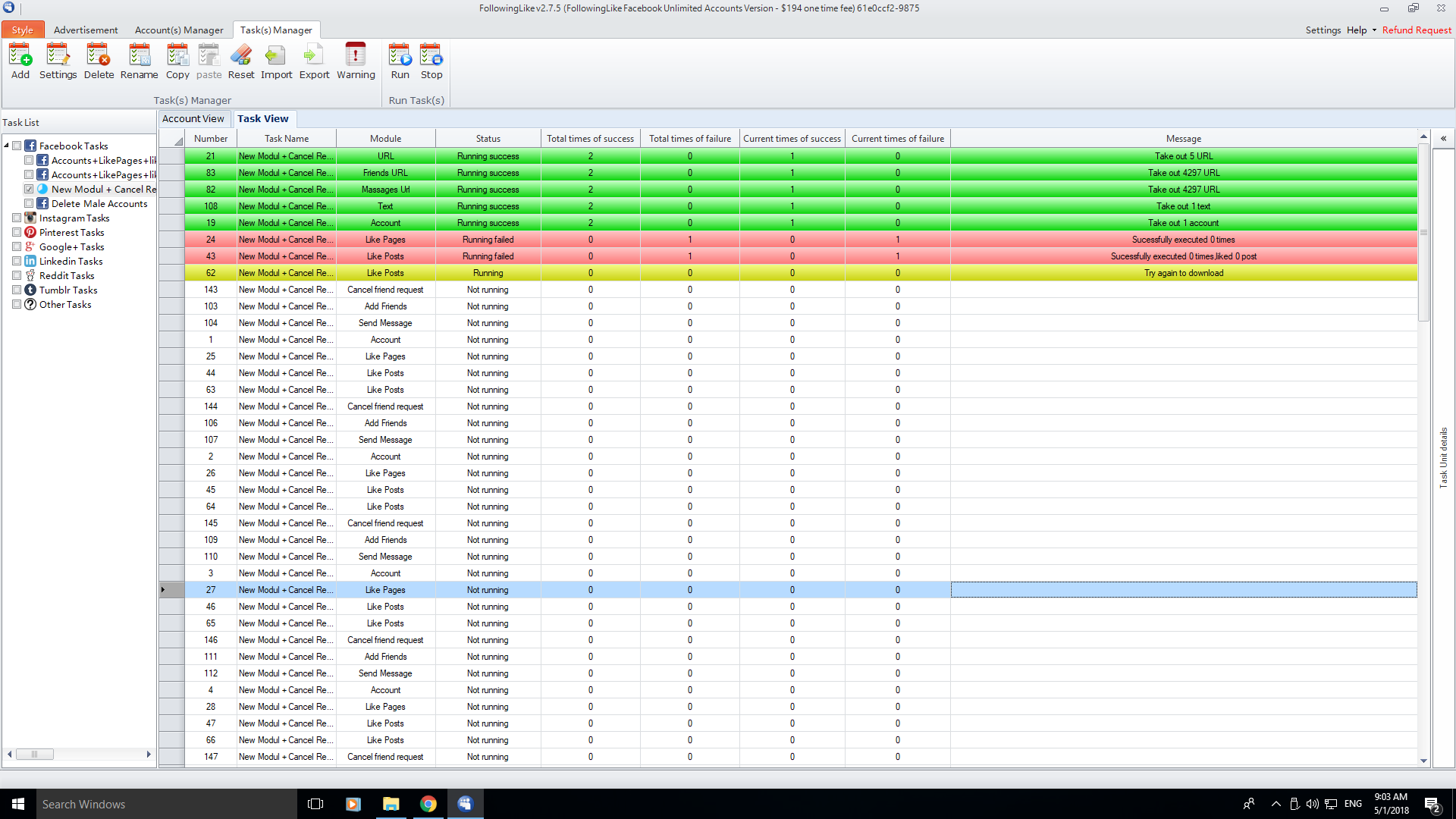
Task: Check the Instagram Tasks checkbox
Action: 17,218
